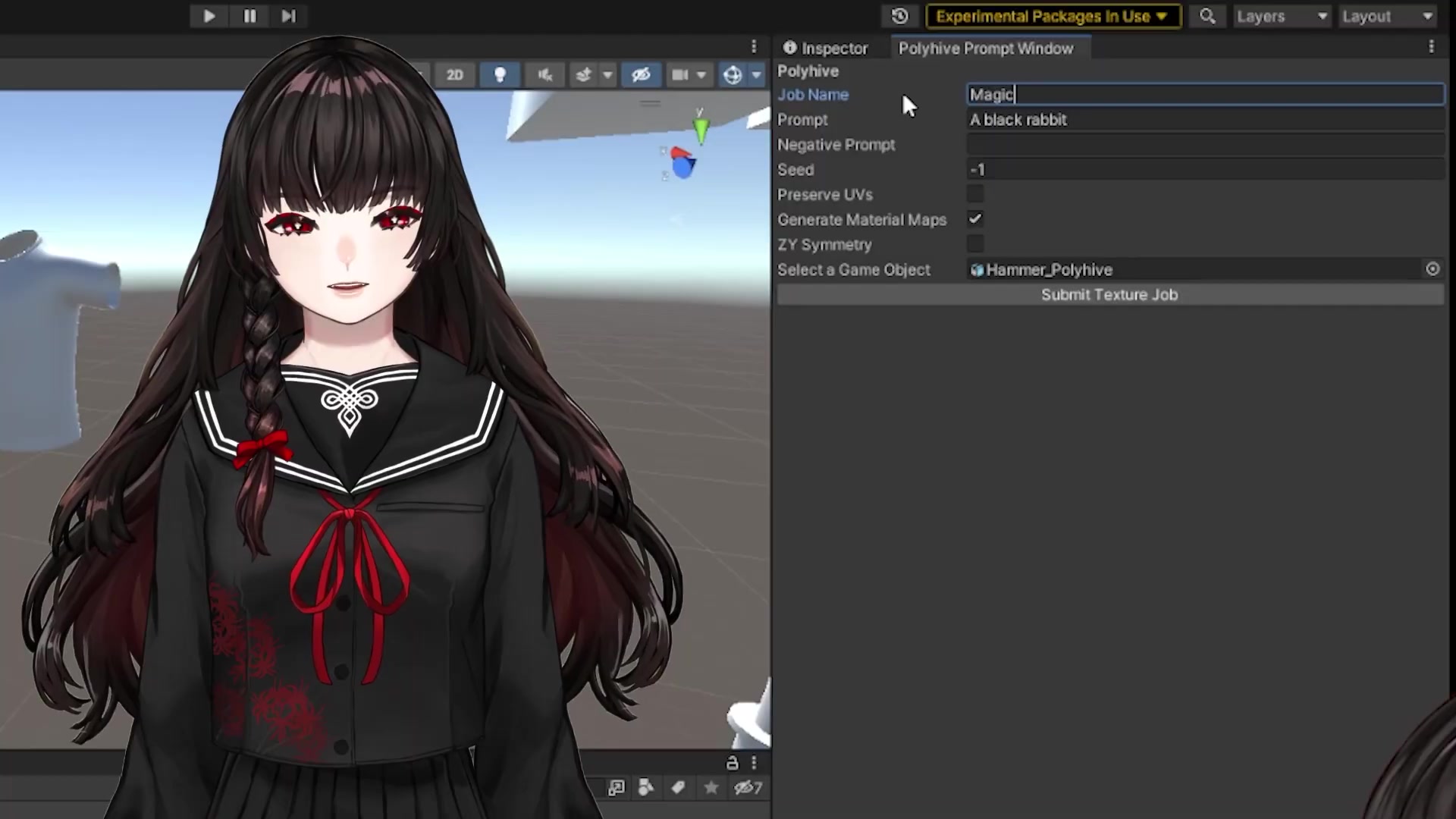Click the Polyhive heading text
Screen dimensions: 1456x819
coord(808,71)
